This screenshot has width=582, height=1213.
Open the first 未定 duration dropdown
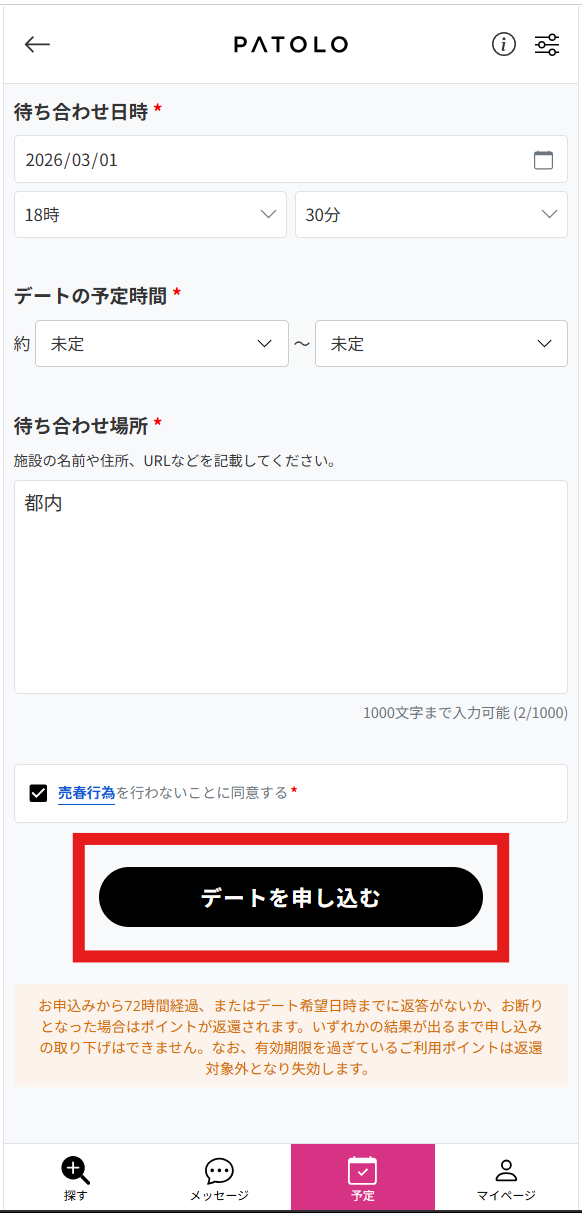(162, 343)
